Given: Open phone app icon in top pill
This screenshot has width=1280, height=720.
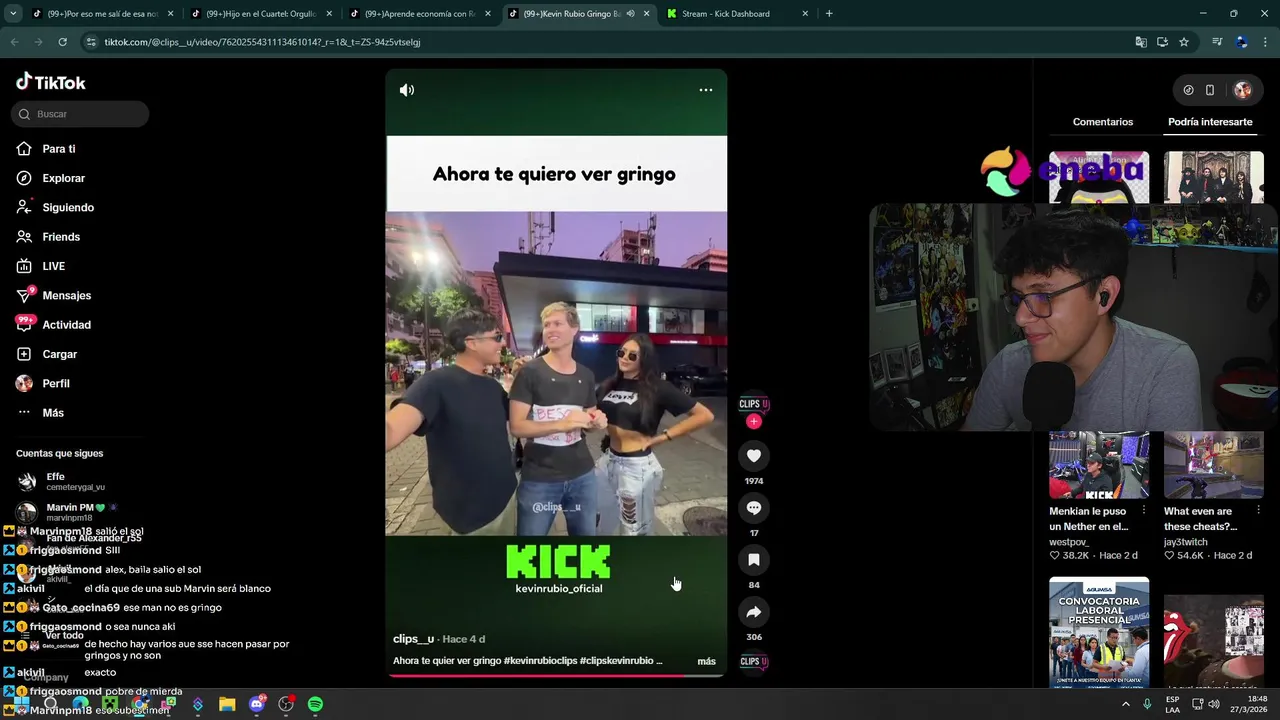Looking at the screenshot, I should pyautogui.click(x=1210, y=90).
